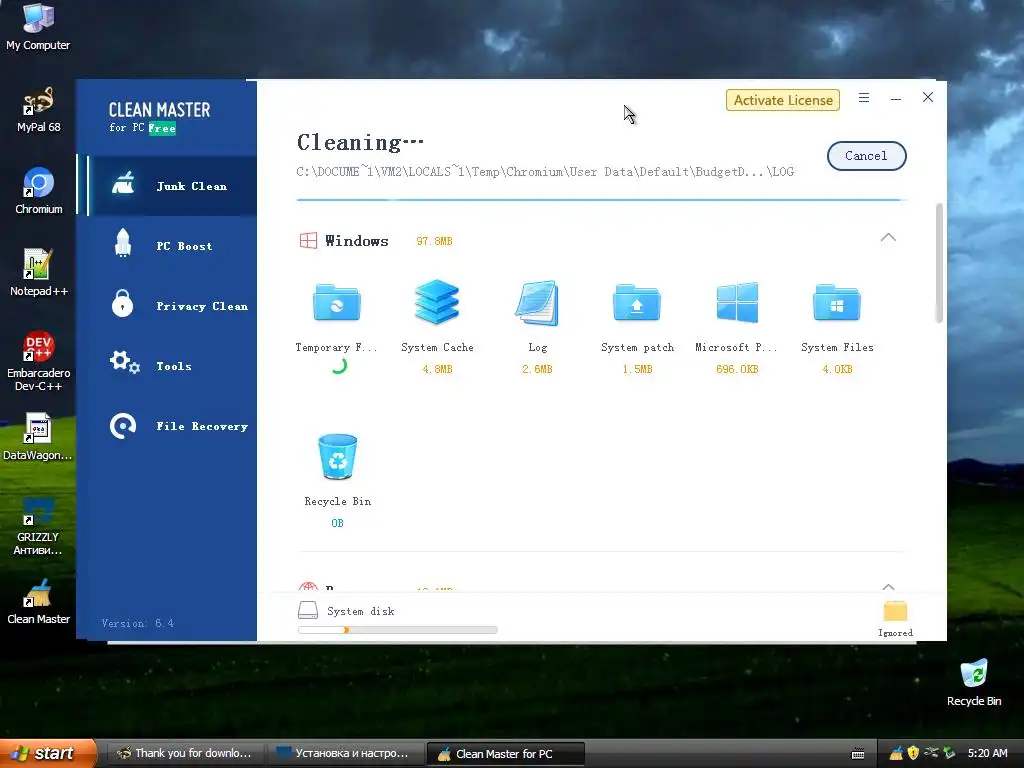
Task: Click the Version 6.4 label
Action: point(138,623)
